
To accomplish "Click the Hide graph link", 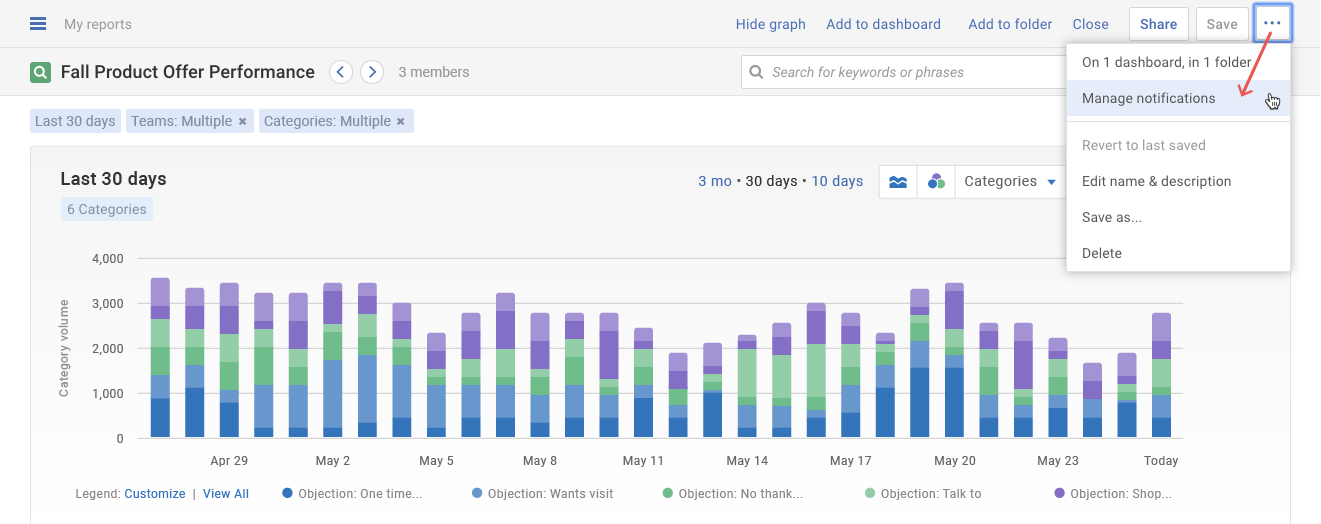I will (x=770, y=24).
